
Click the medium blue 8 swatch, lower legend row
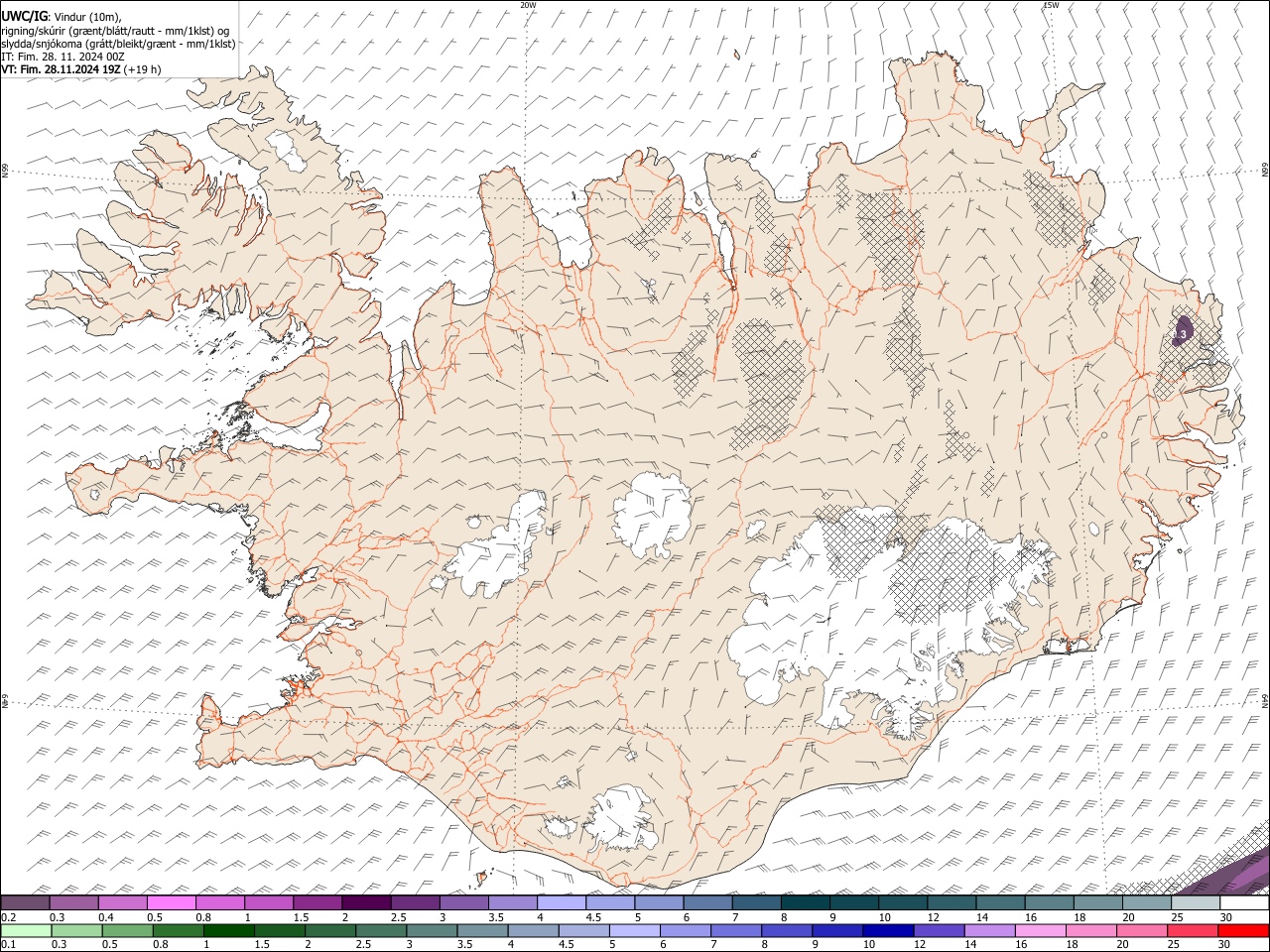pyautogui.click(x=787, y=931)
